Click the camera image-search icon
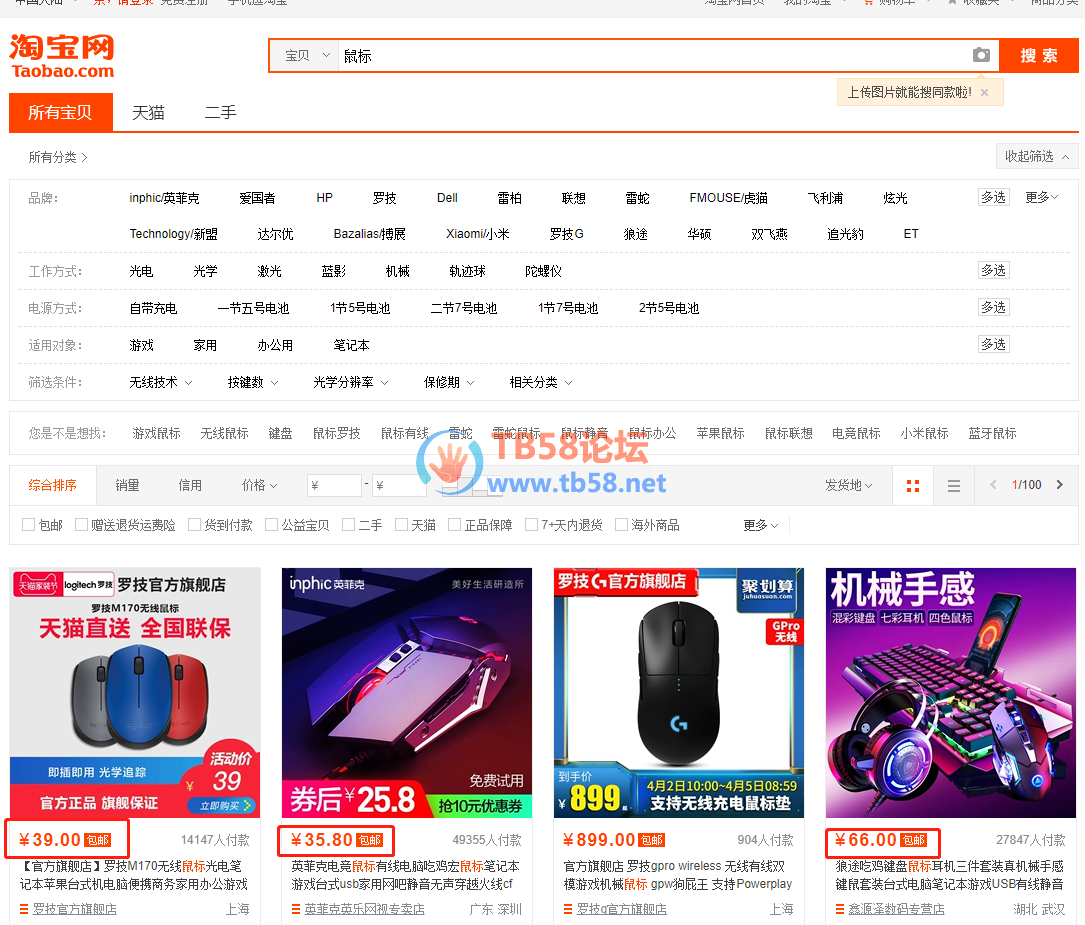Image resolution: width=1085 pixels, height=925 pixels. click(981, 55)
